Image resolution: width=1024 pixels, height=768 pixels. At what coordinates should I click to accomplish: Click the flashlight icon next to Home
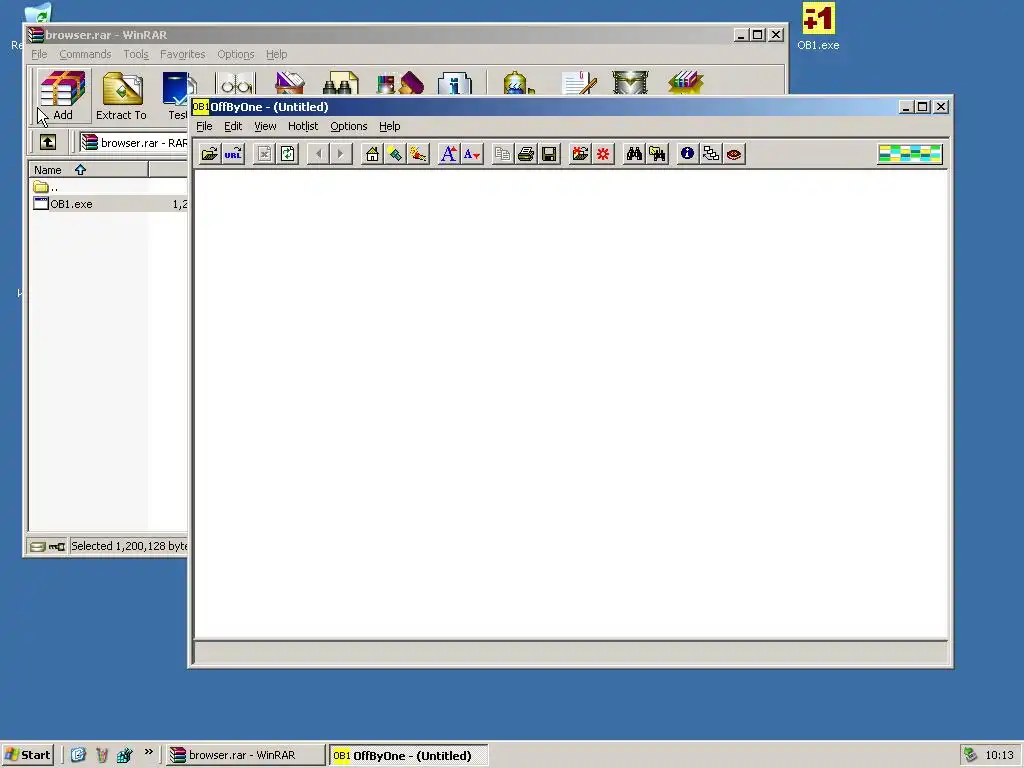395,154
